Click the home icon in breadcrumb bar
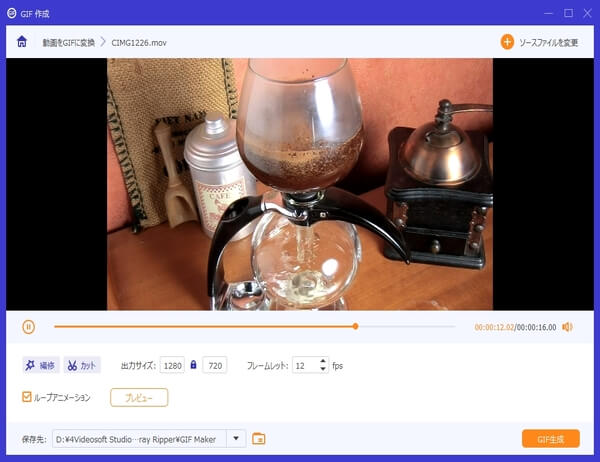The height and width of the screenshot is (462, 600). (x=22, y=42)
